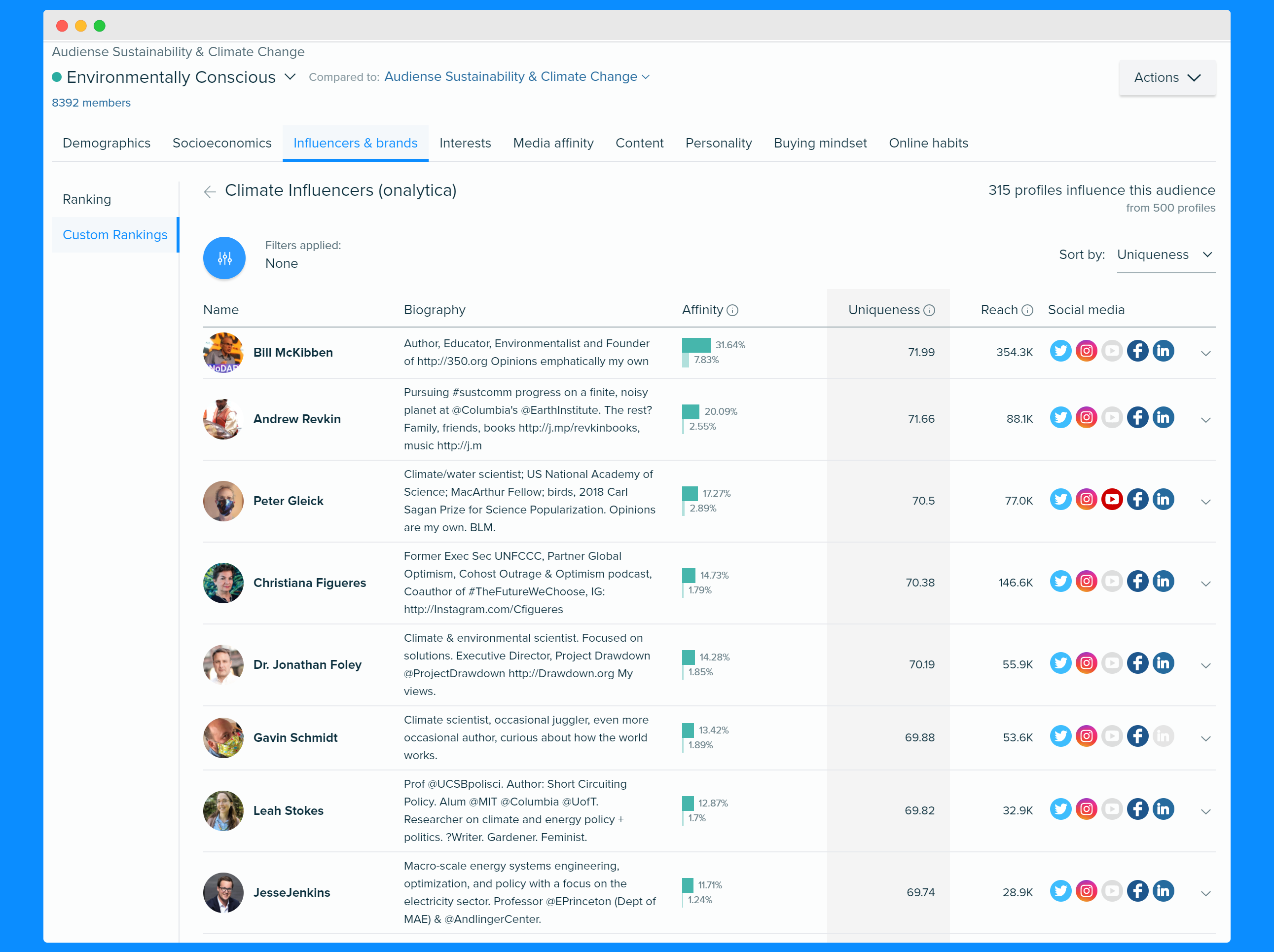This screenshot has width=1274, height=952.
Task: Click the 8392 members link
Action: click(91, 102)
